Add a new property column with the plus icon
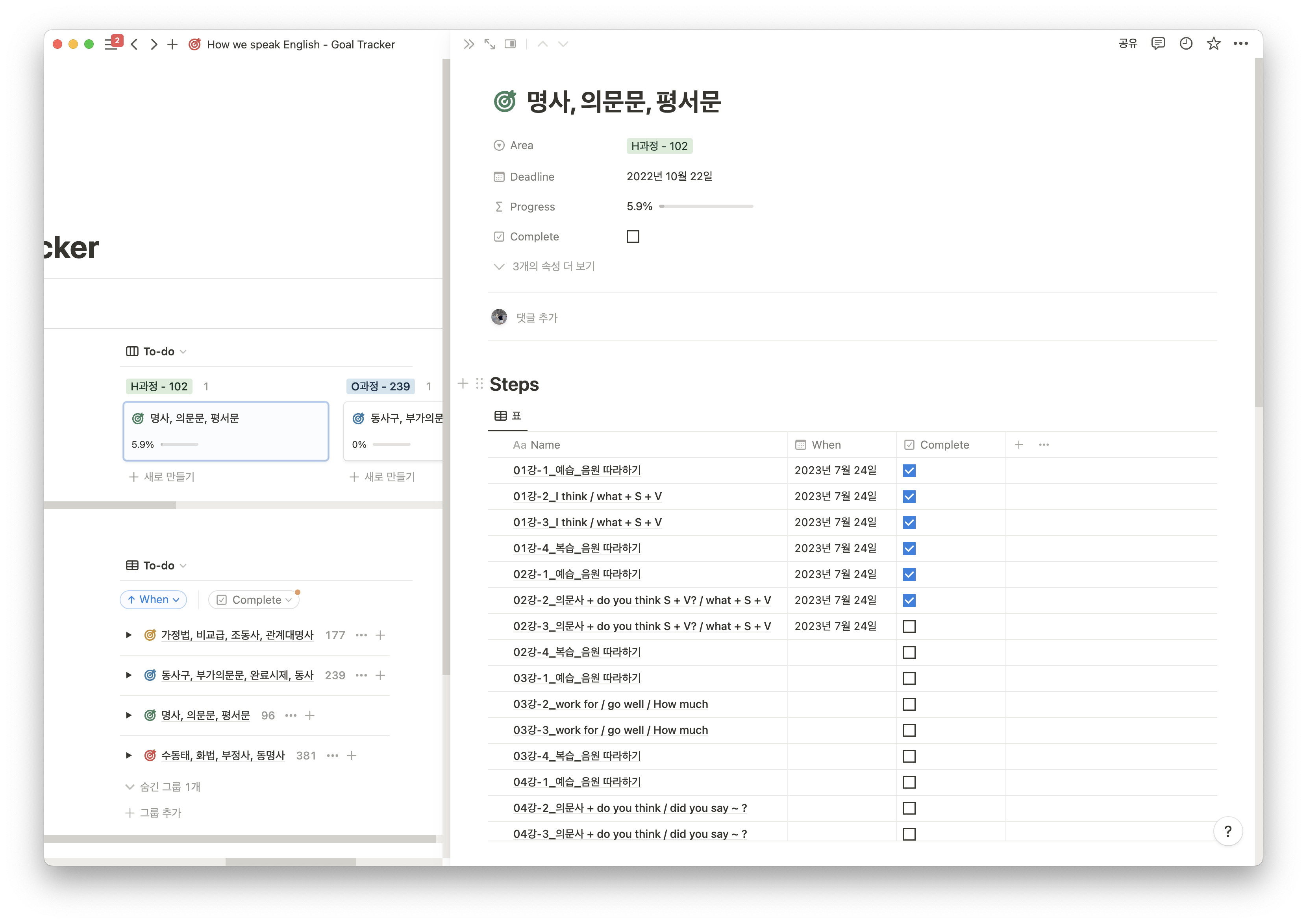 tap(1018, 445)
